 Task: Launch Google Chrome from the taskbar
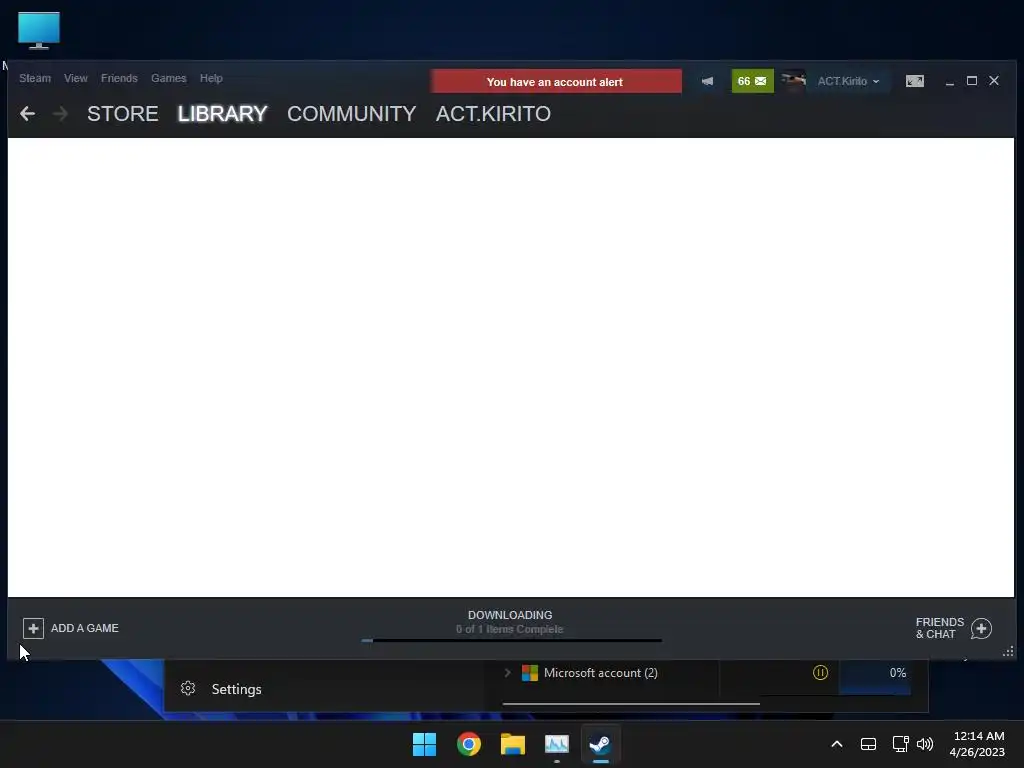tap(469, 744)
